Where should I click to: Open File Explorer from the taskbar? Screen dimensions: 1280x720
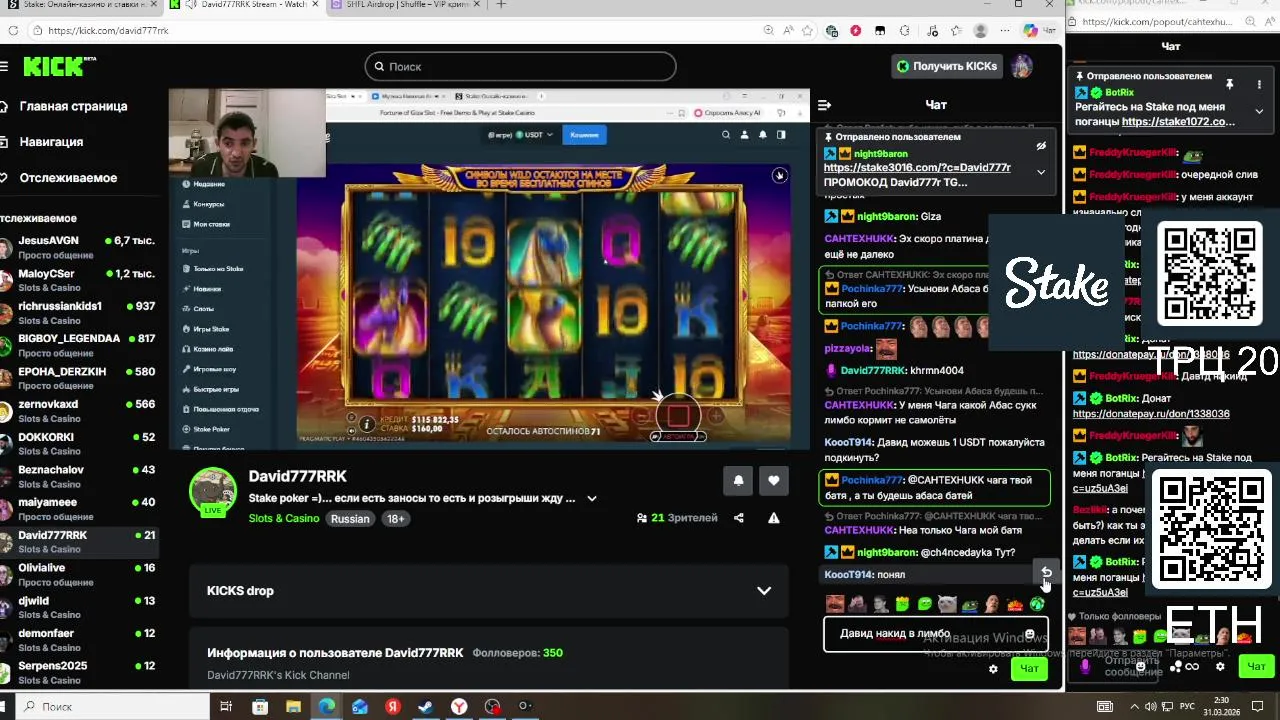coord(293,707)
